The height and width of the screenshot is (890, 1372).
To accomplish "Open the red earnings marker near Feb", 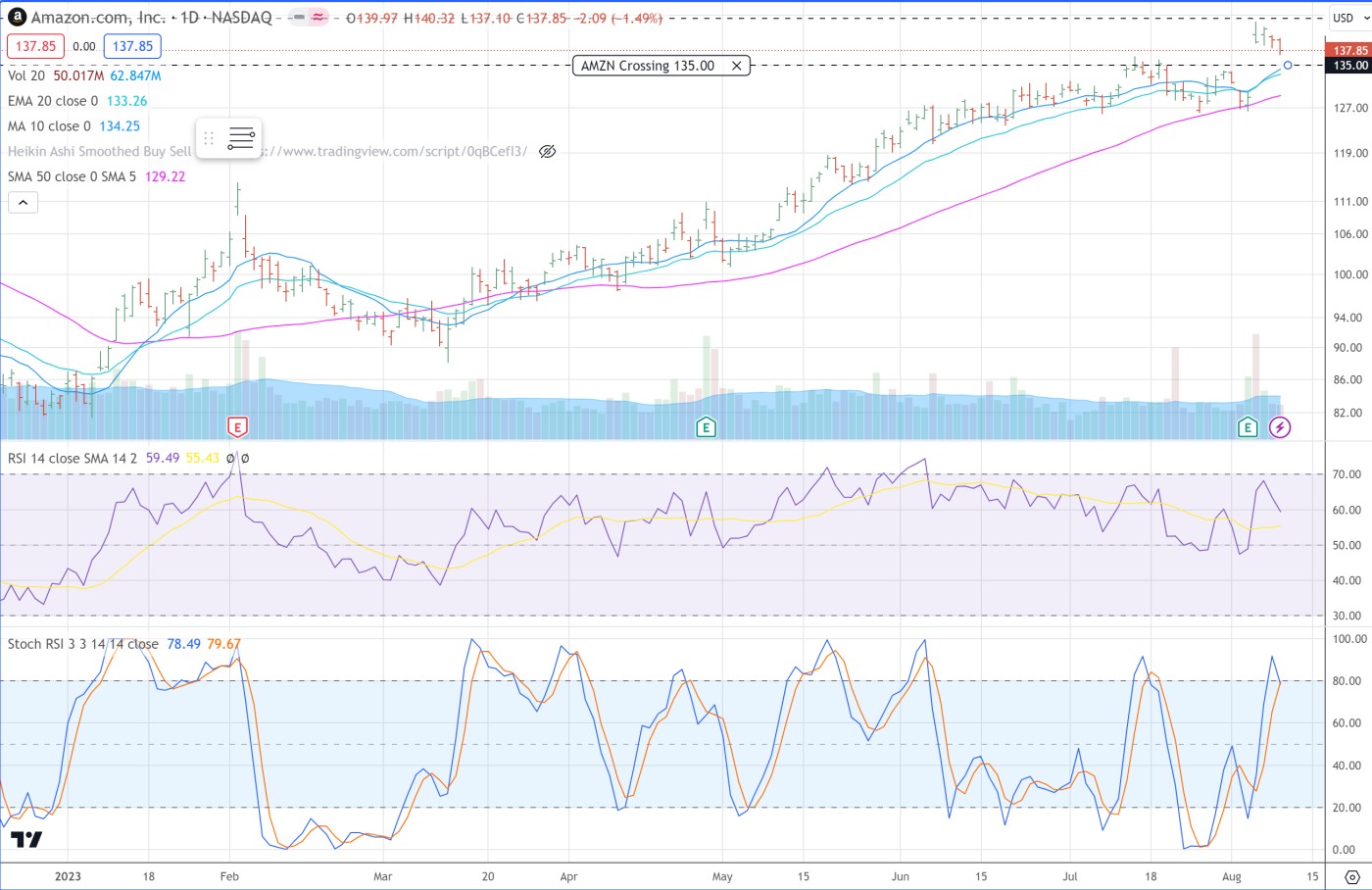I will (x=237, y=426).
